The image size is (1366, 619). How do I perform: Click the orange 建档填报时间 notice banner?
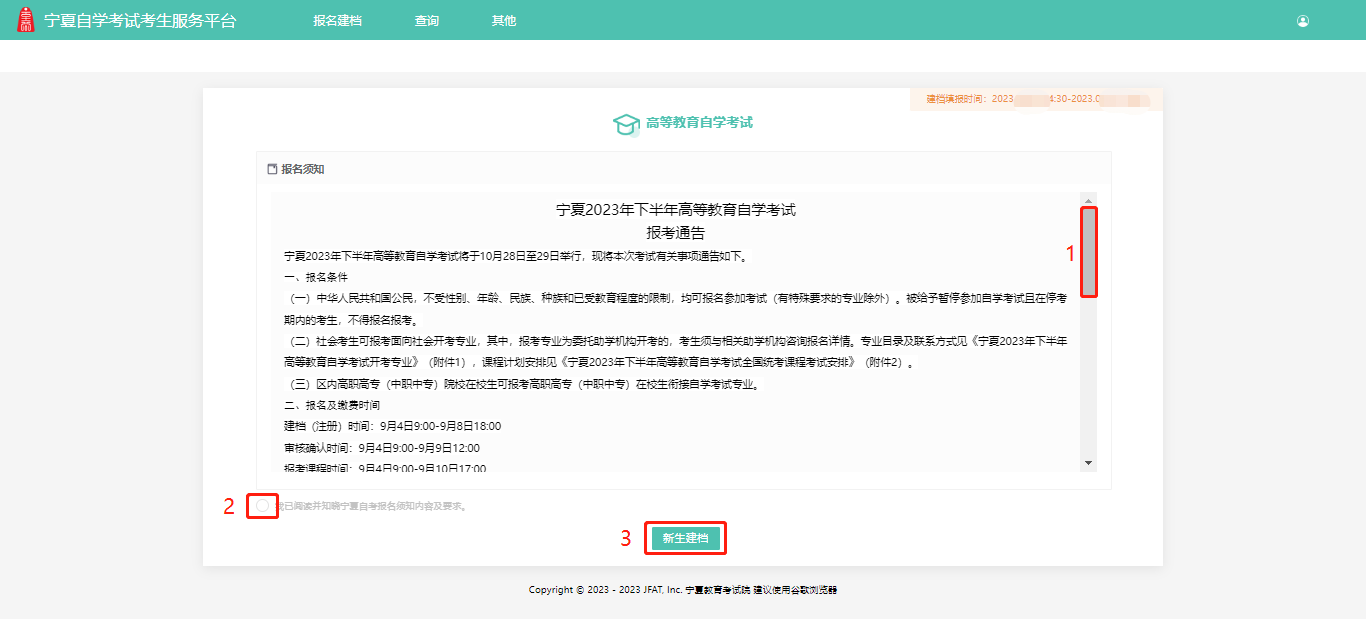pyautogui.click(x=1035, y=99)
